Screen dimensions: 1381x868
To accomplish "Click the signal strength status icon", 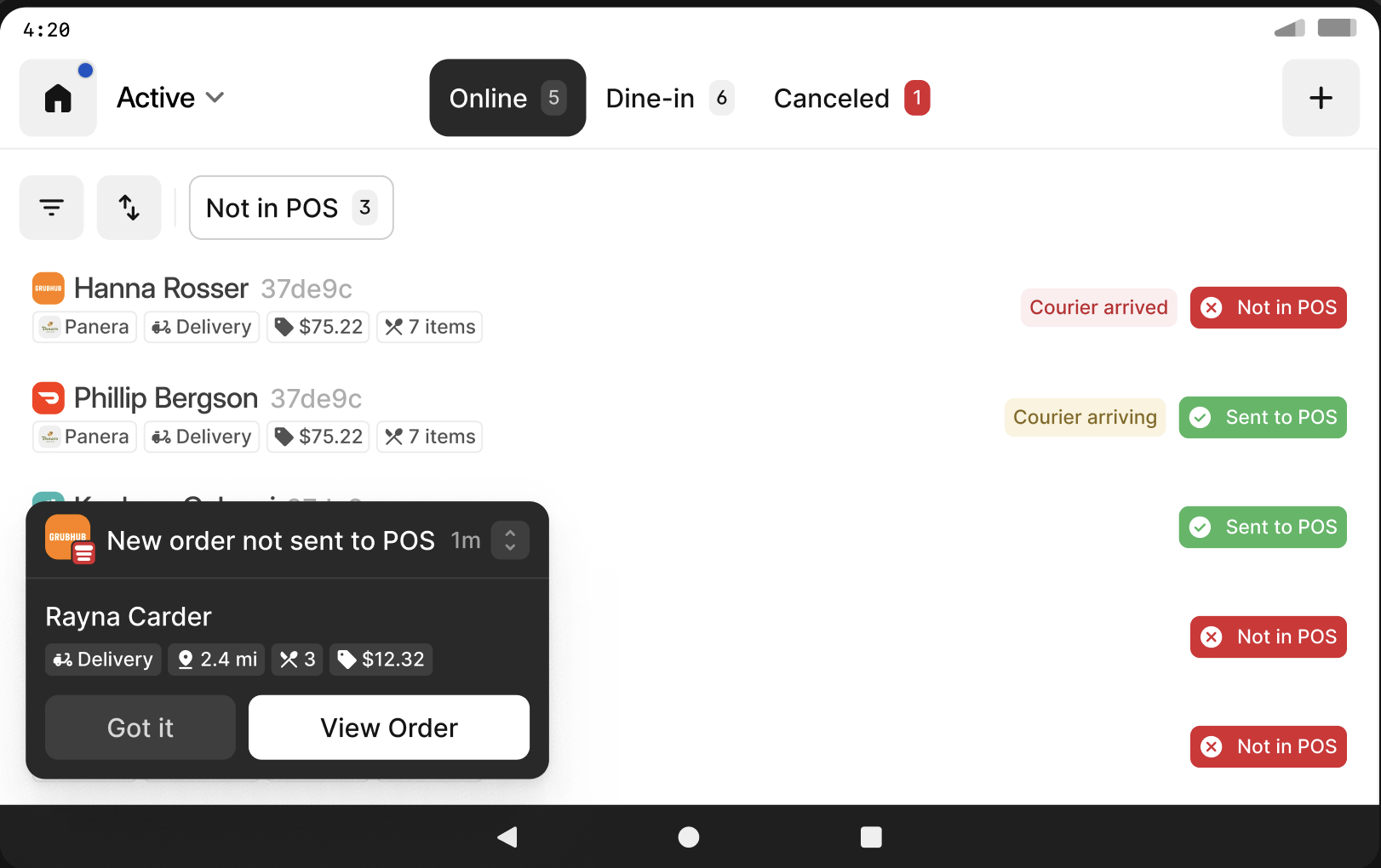I will (x=1289, y=29).
